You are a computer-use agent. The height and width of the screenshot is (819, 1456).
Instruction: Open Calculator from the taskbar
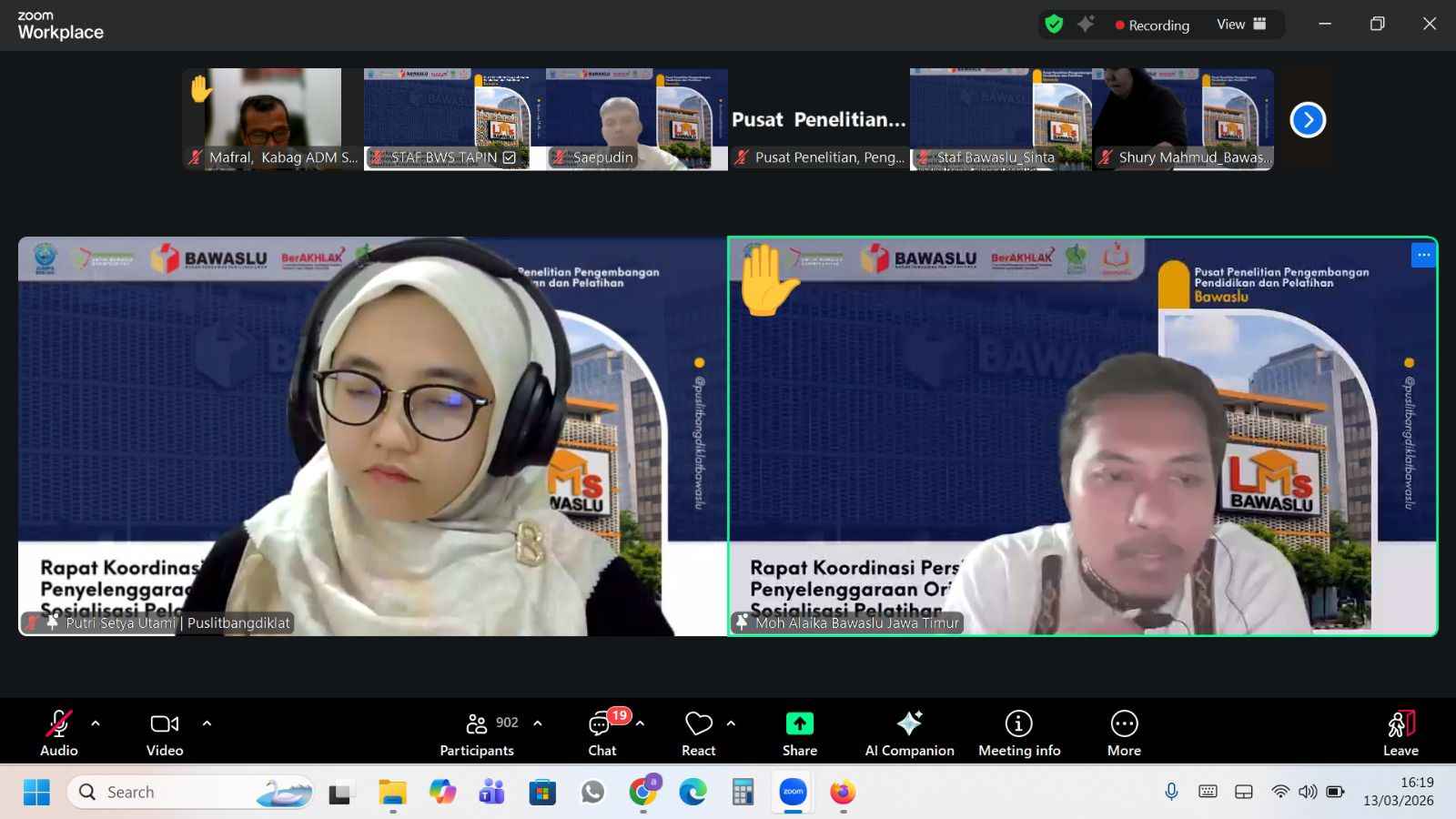pos(743,793)
